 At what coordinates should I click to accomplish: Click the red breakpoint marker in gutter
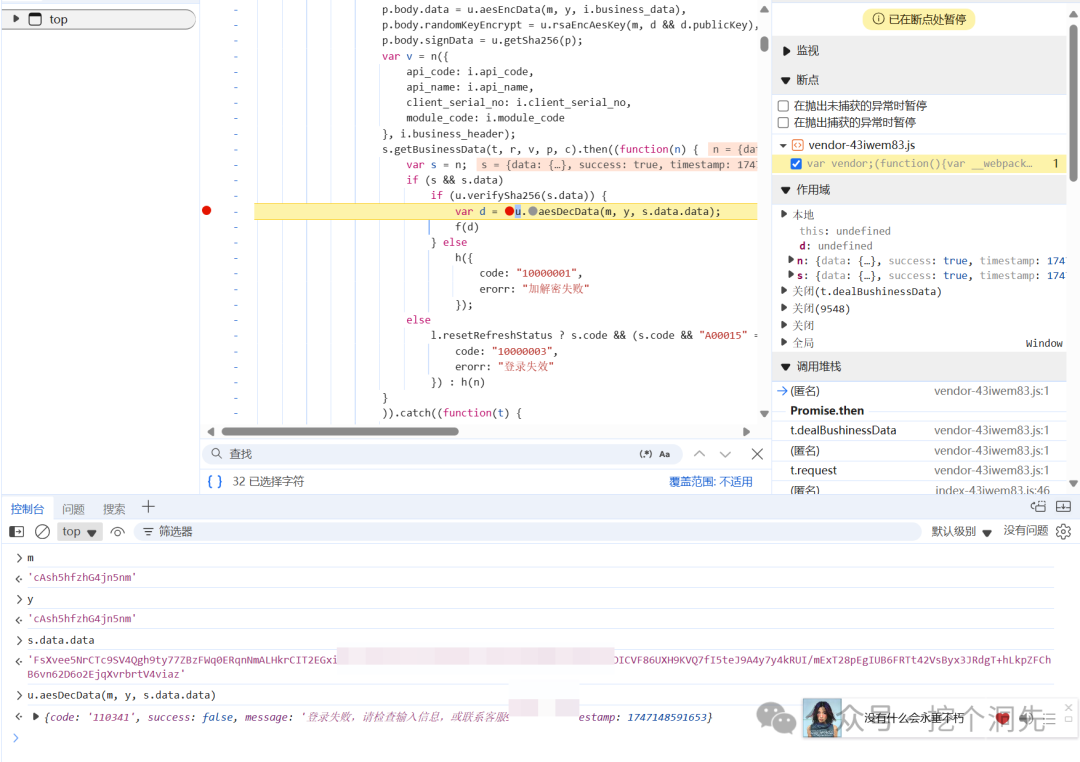207,210
